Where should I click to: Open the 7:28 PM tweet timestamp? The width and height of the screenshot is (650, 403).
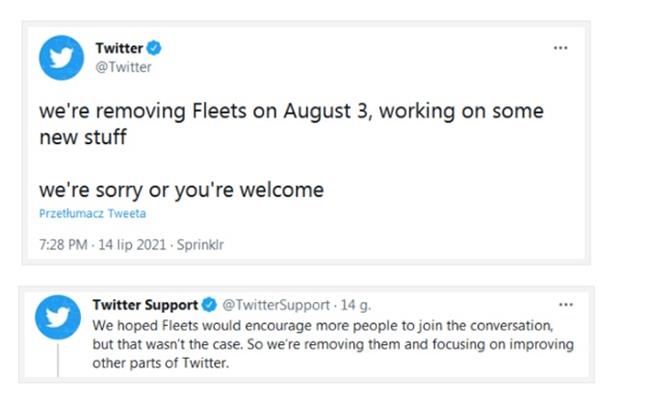(x=60, y=244)
